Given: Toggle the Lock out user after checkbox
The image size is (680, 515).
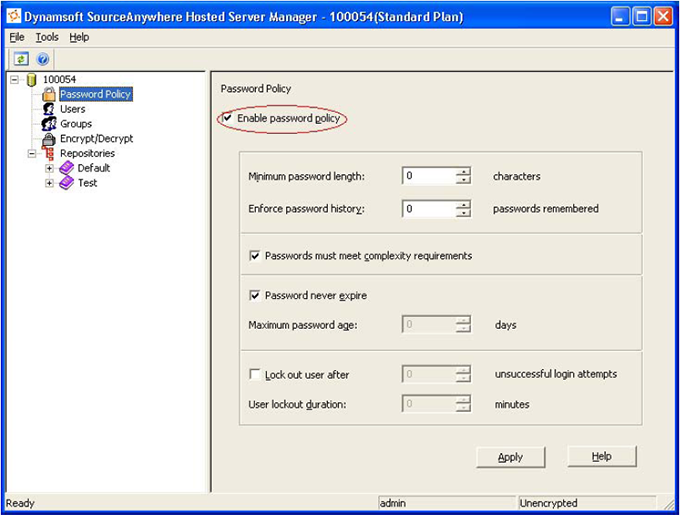Looking at the screenshot, I should coord(255,375).
